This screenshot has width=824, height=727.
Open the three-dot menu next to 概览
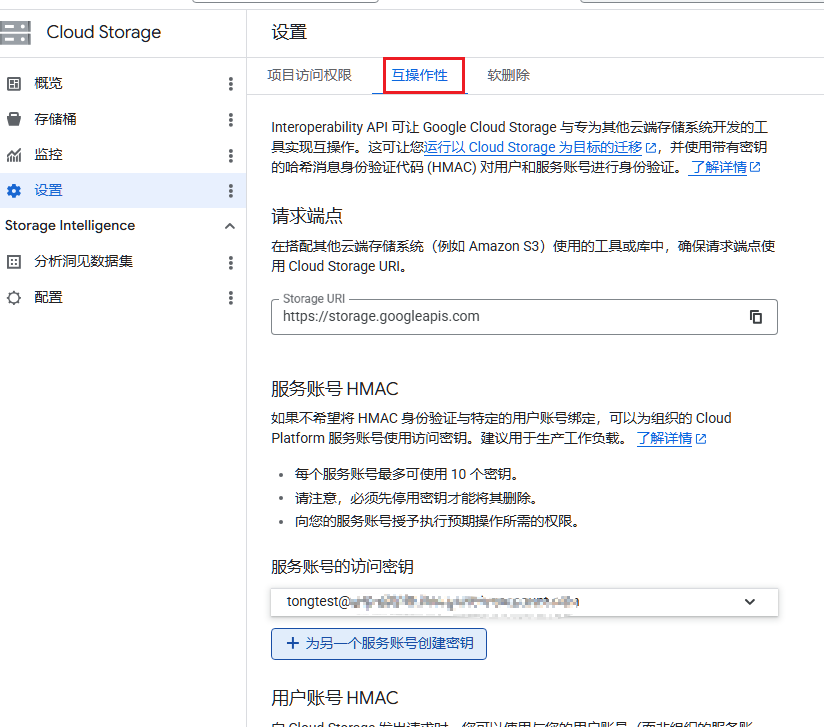tap(231, 84)
